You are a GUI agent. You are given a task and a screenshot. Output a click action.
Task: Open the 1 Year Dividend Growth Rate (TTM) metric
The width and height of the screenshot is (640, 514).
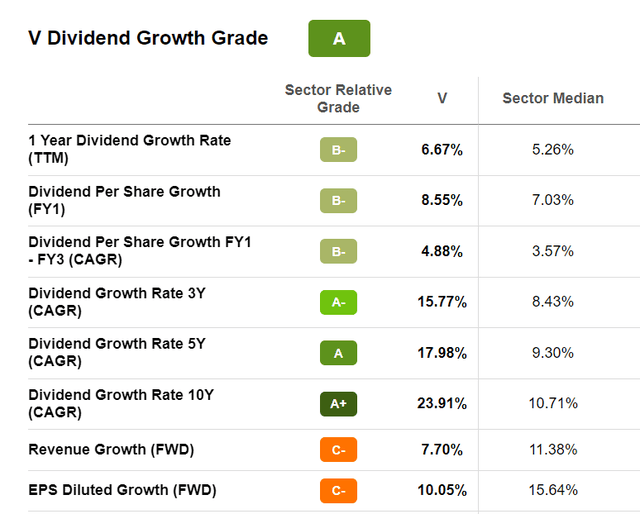pos(129,149)
